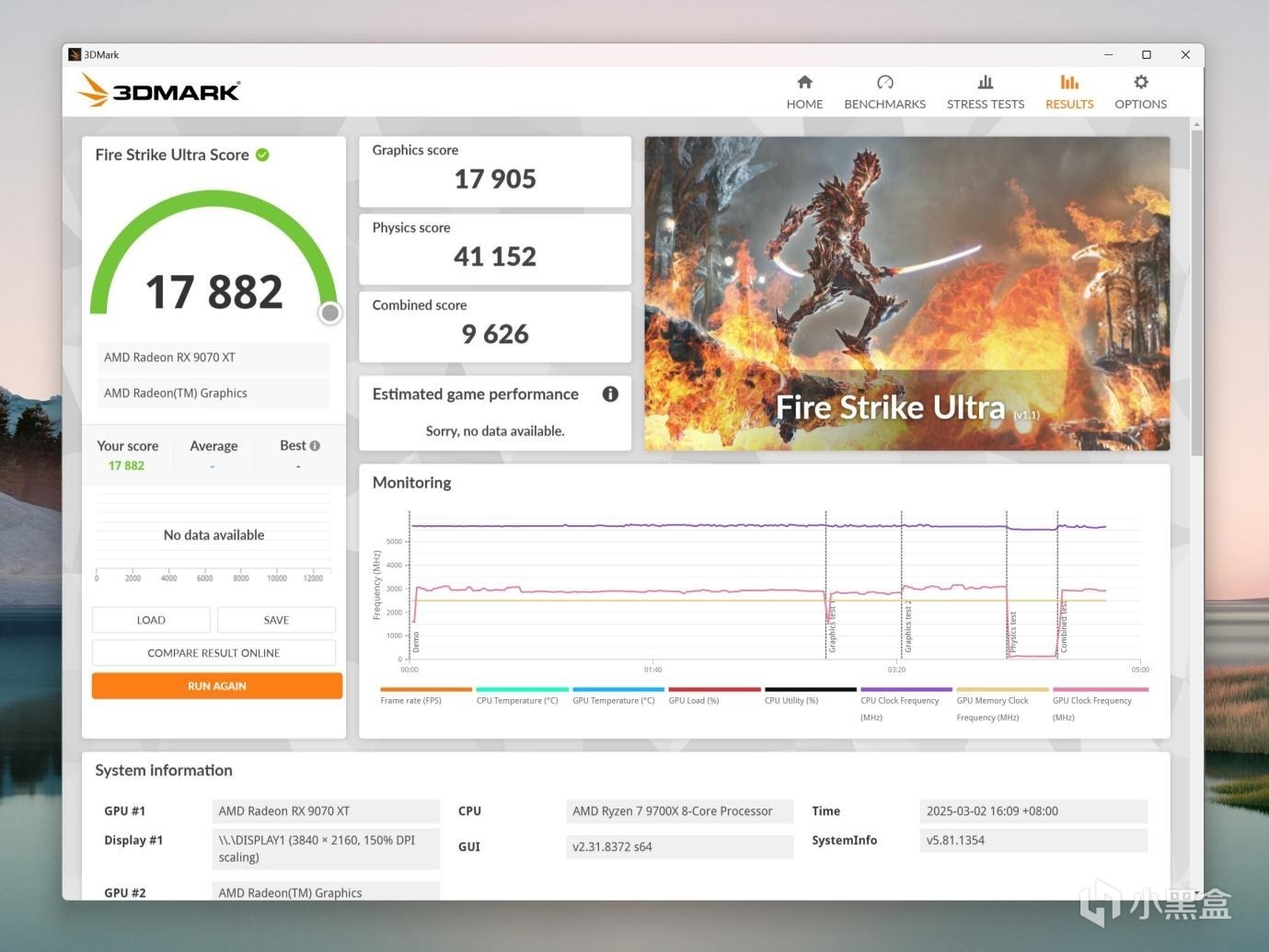Click the SystemInfo version v5.81.1354
Screen dimensions: 1269x952
tap(1033, 840)
